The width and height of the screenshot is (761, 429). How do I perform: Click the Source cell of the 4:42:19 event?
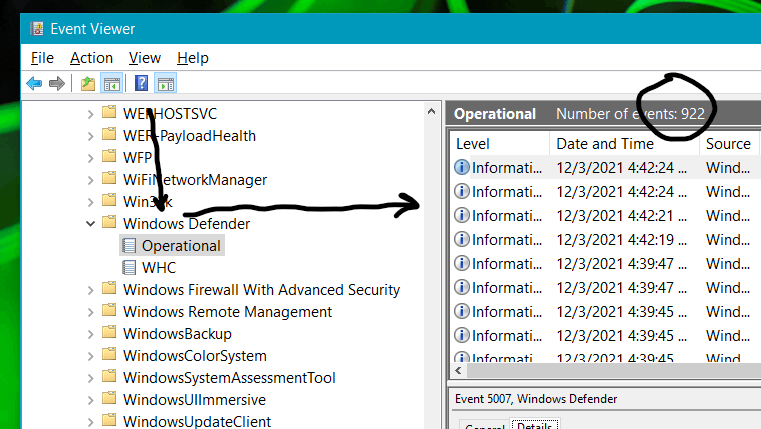coord(728,240)
